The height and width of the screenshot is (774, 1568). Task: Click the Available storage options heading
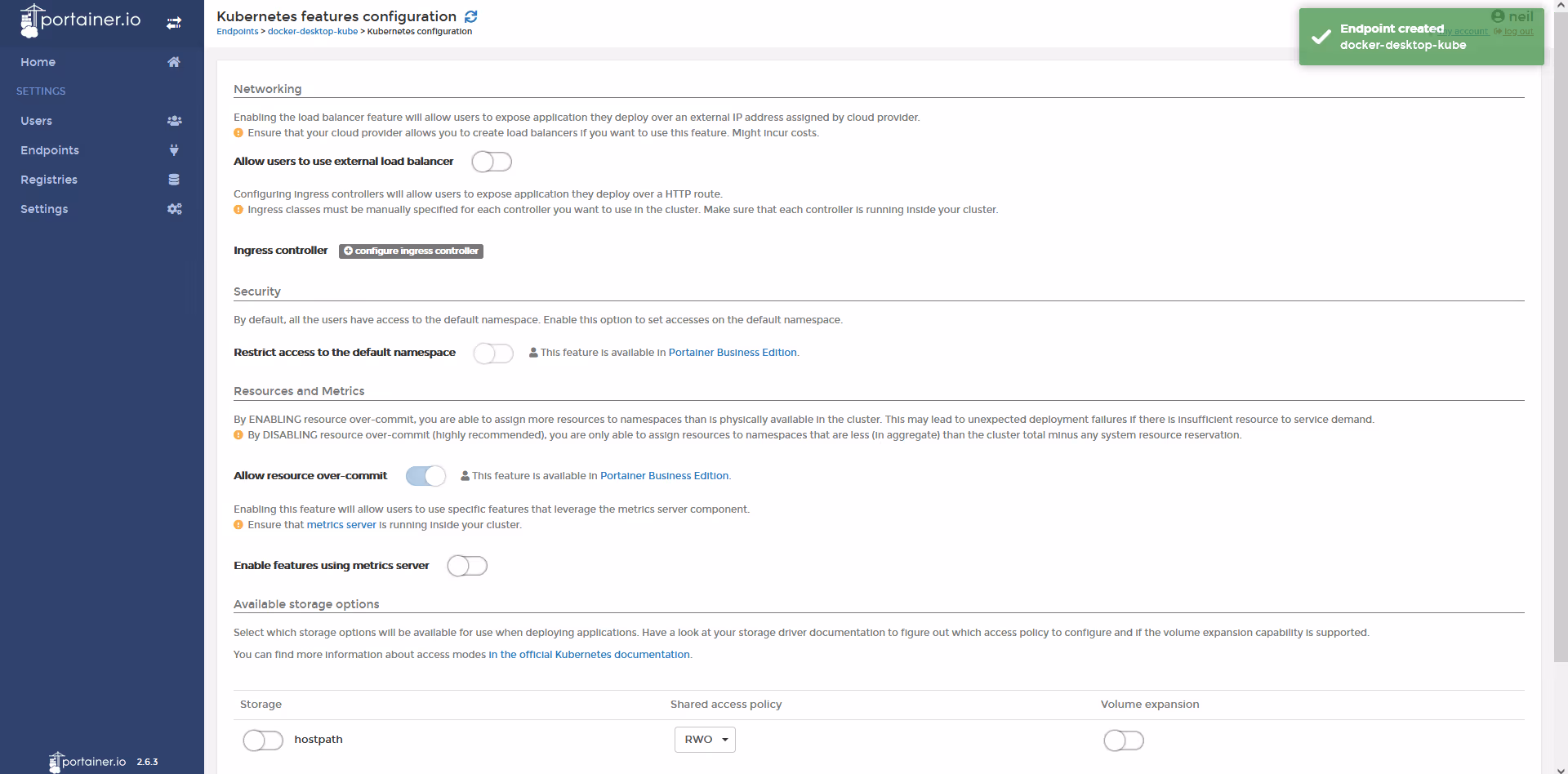(306, 604)
